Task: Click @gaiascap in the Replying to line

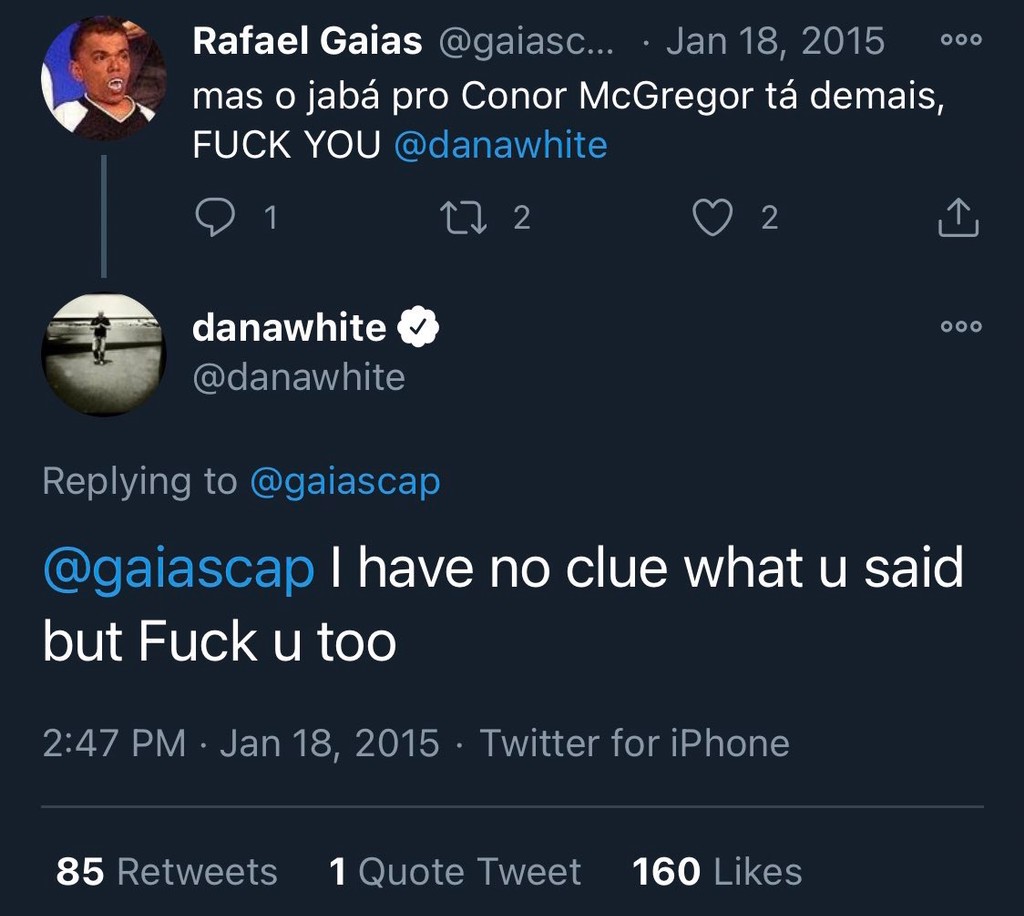Action: point(344,482)
